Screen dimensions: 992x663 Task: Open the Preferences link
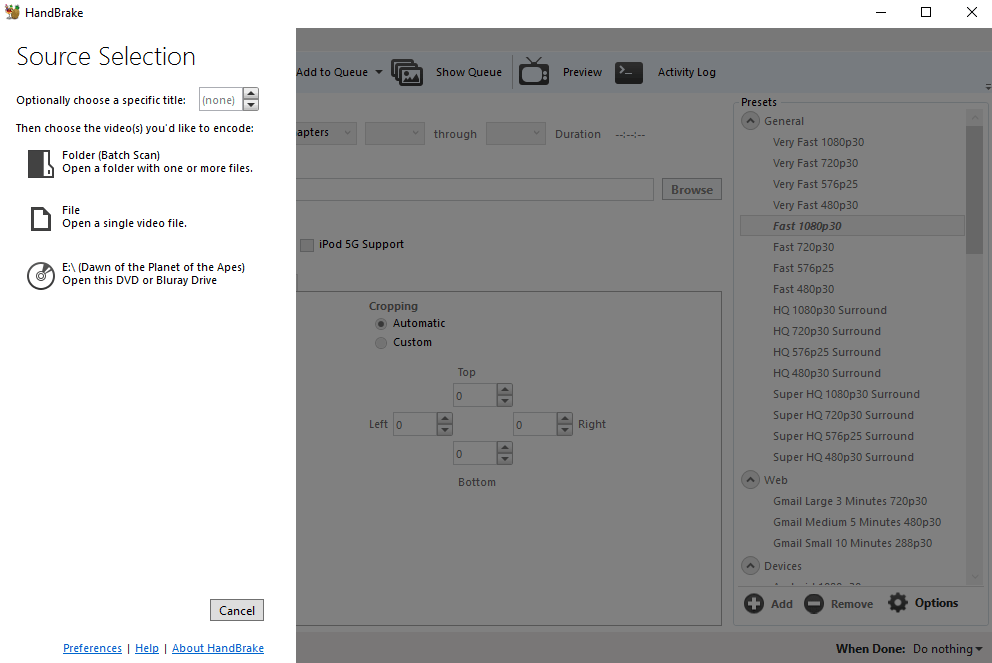point(92,648)
